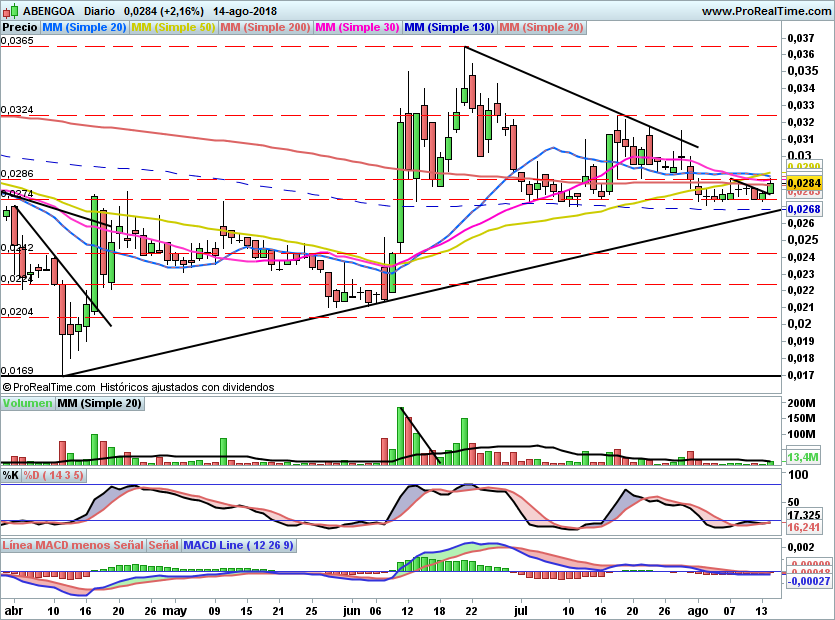Click the 17.325 stochastic value

coord(804,515)
